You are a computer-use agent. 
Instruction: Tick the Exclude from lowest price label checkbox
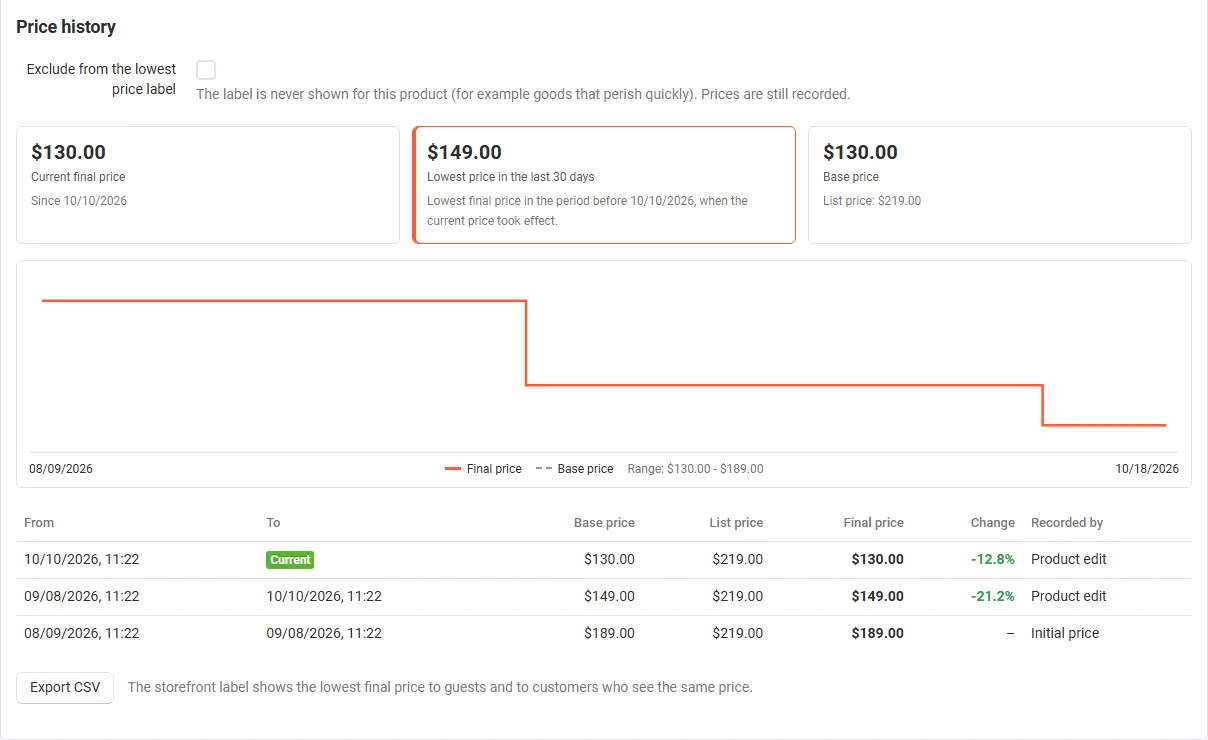[206, 70]
